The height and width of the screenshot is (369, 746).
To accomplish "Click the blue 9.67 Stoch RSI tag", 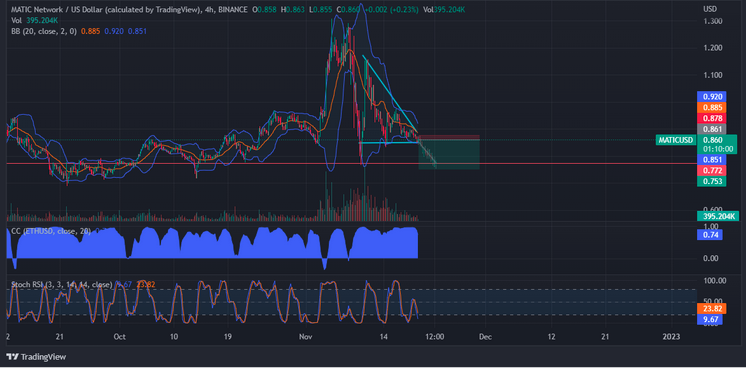I will click(710, 320).
